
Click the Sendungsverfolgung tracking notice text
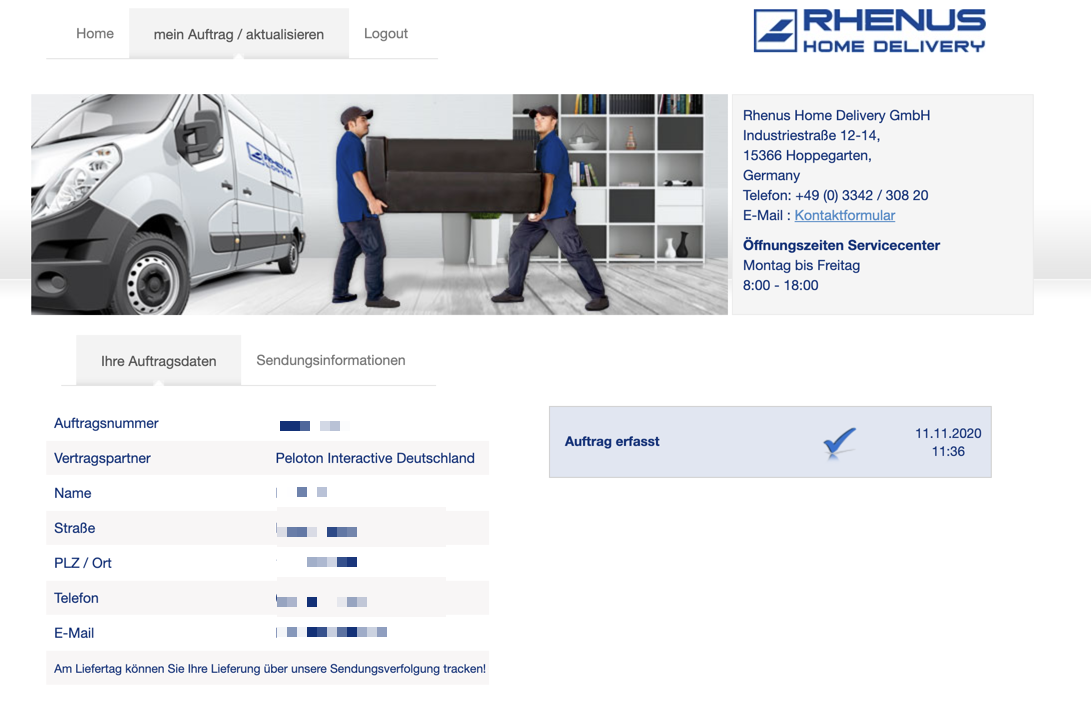click(270, 668)
